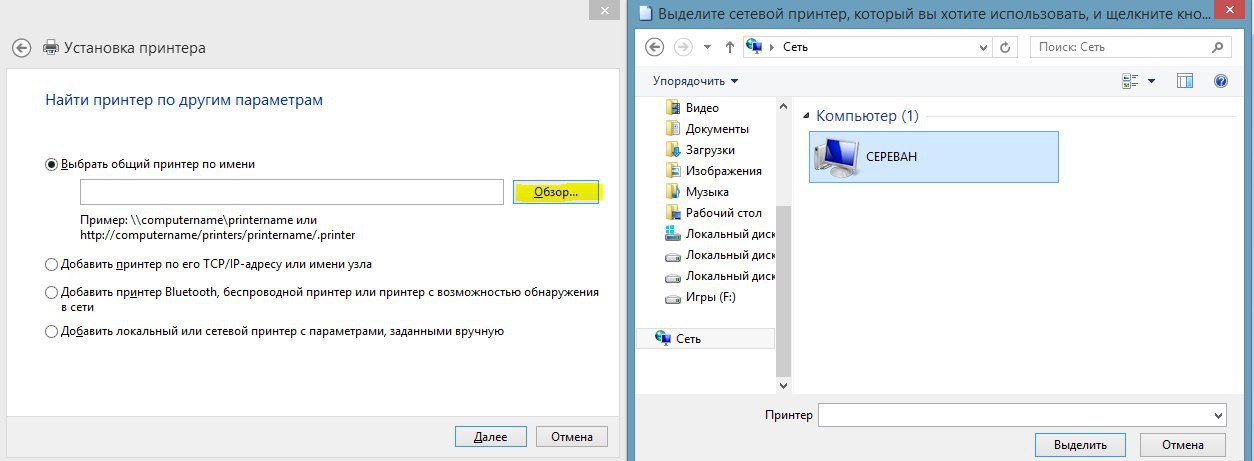Screen dimensions: 1254x461
Task: Change view layout icon
Action: (x=1131, y=81)
